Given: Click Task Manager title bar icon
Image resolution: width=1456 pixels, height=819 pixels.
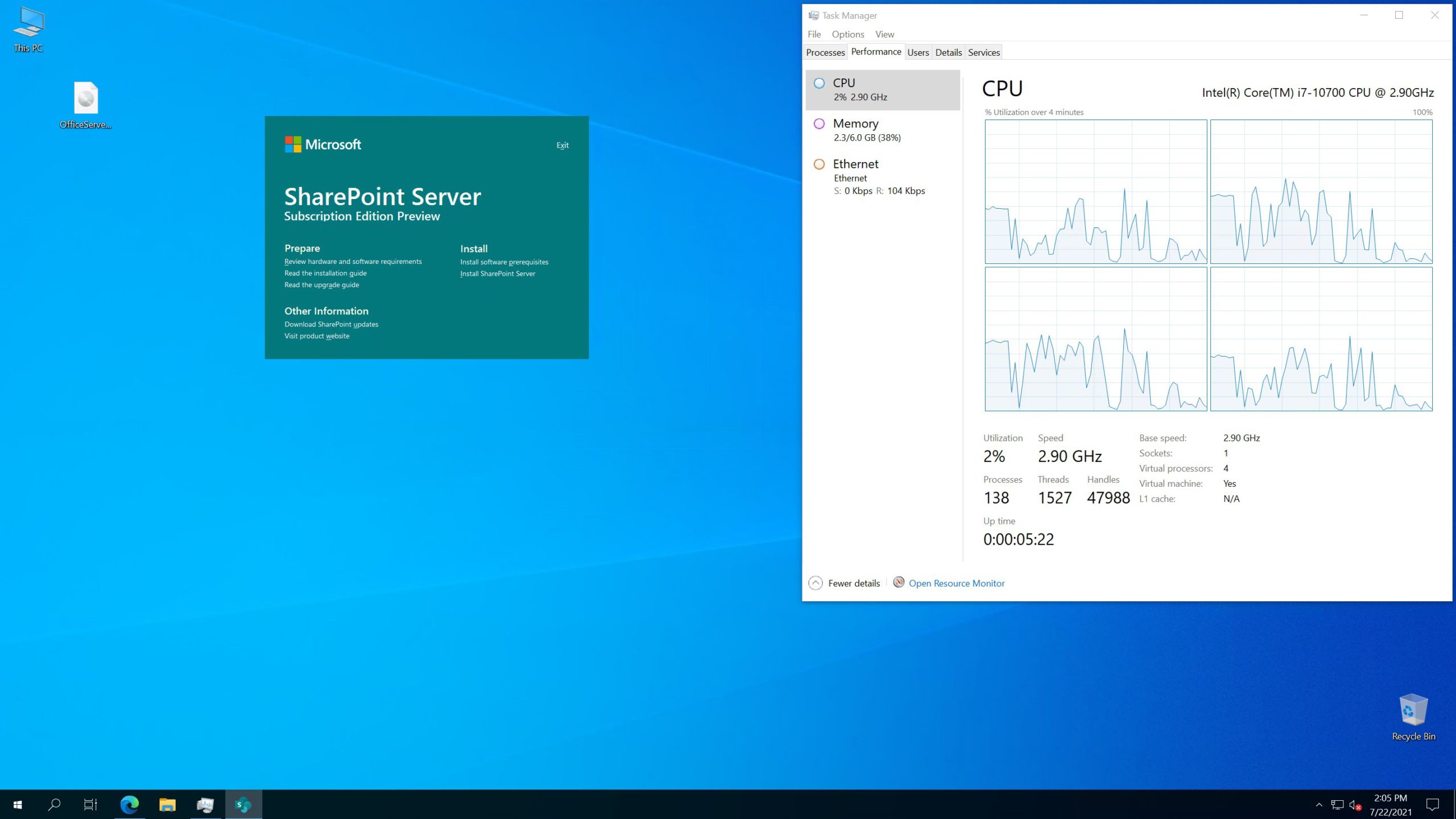Looking at the screenshot, I should [814, 15].
